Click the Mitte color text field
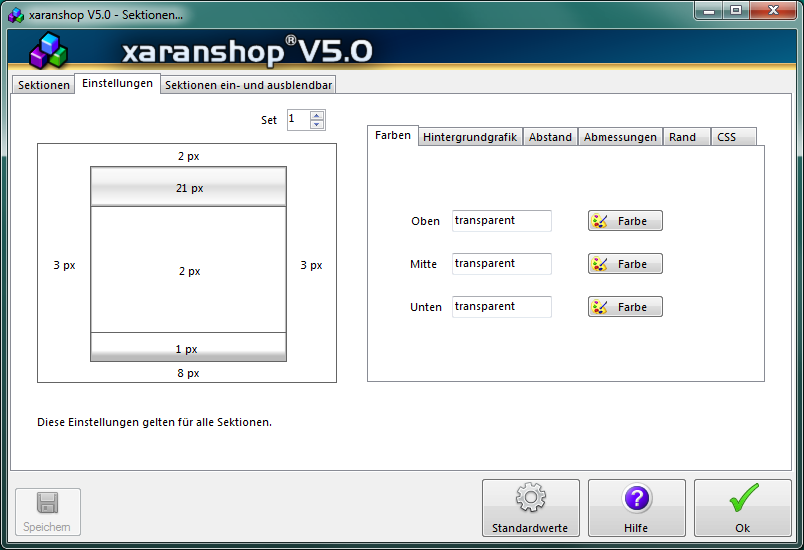This screenshot has height=550, width=804. click(501, 264)
